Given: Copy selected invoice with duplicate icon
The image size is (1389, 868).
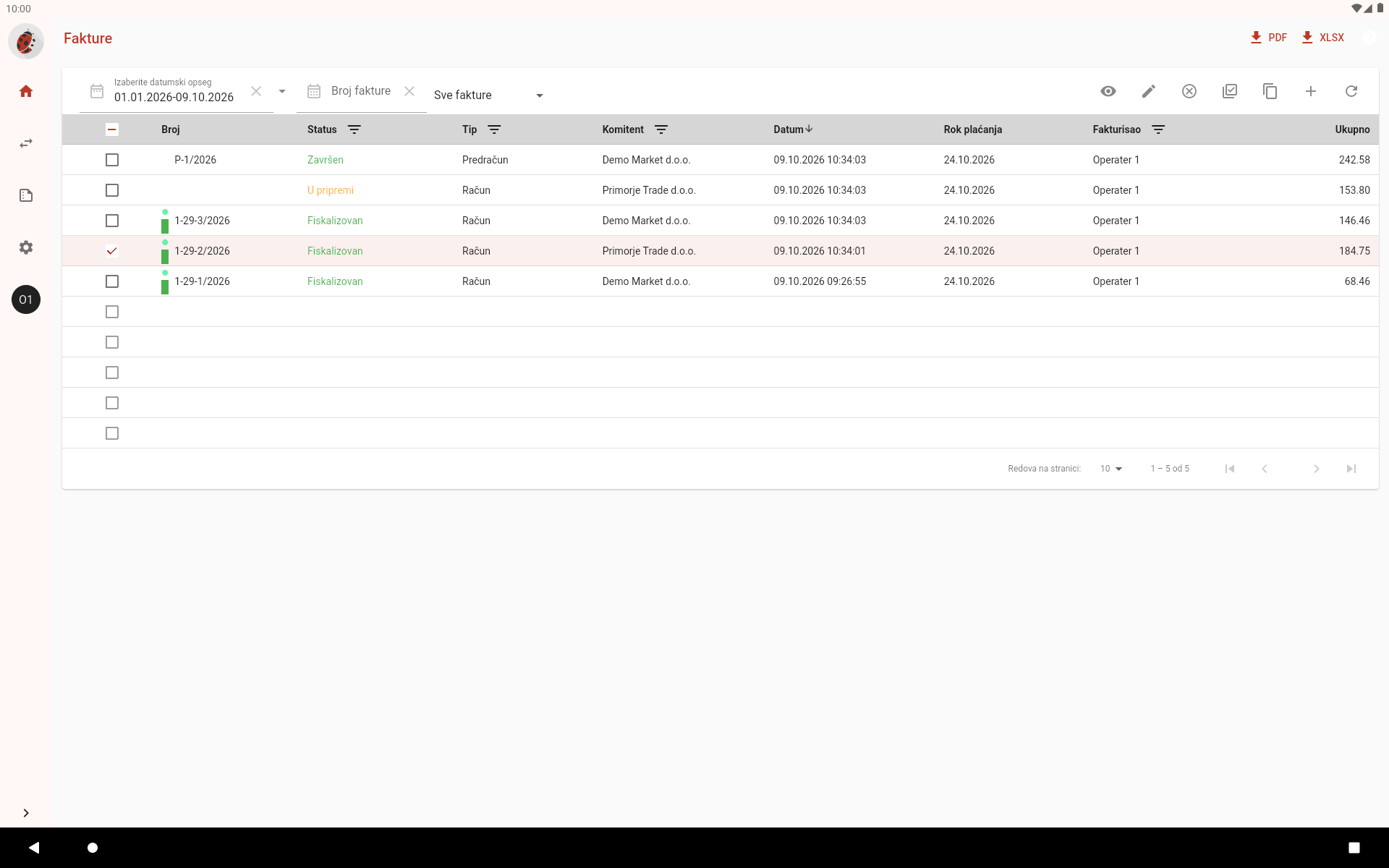Looking at the screenshot, I should tap(1270, 91).
